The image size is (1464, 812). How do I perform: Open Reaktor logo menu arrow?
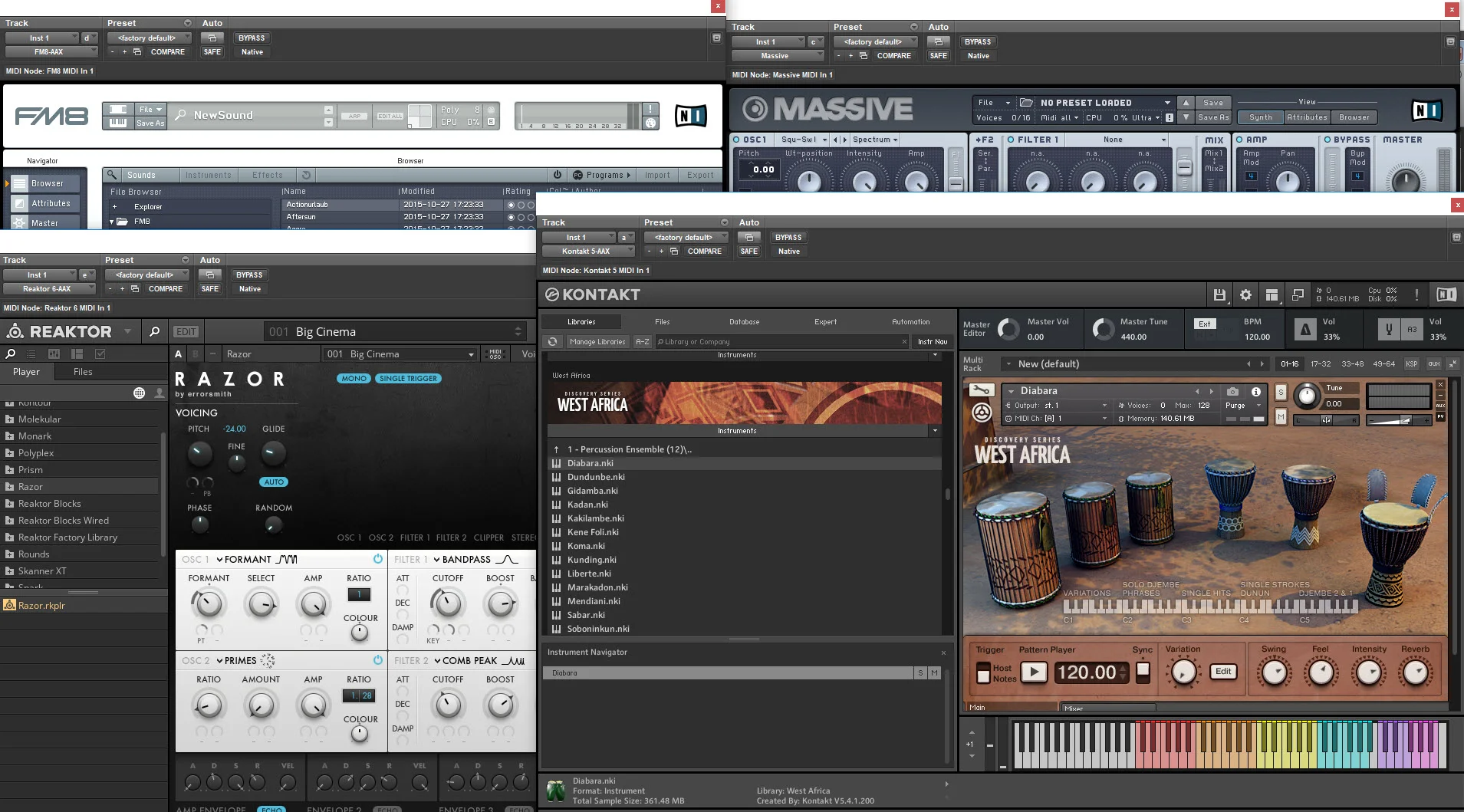[127, 332]
